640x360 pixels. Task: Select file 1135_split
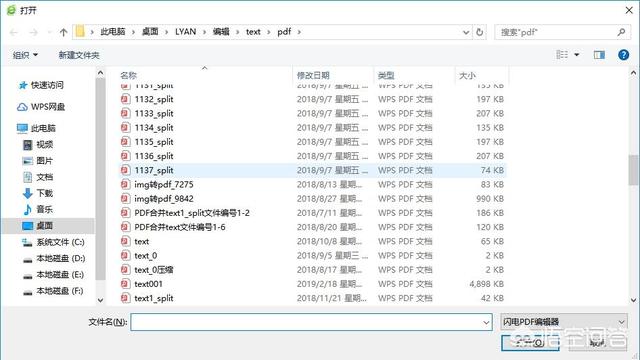[154, 142]
